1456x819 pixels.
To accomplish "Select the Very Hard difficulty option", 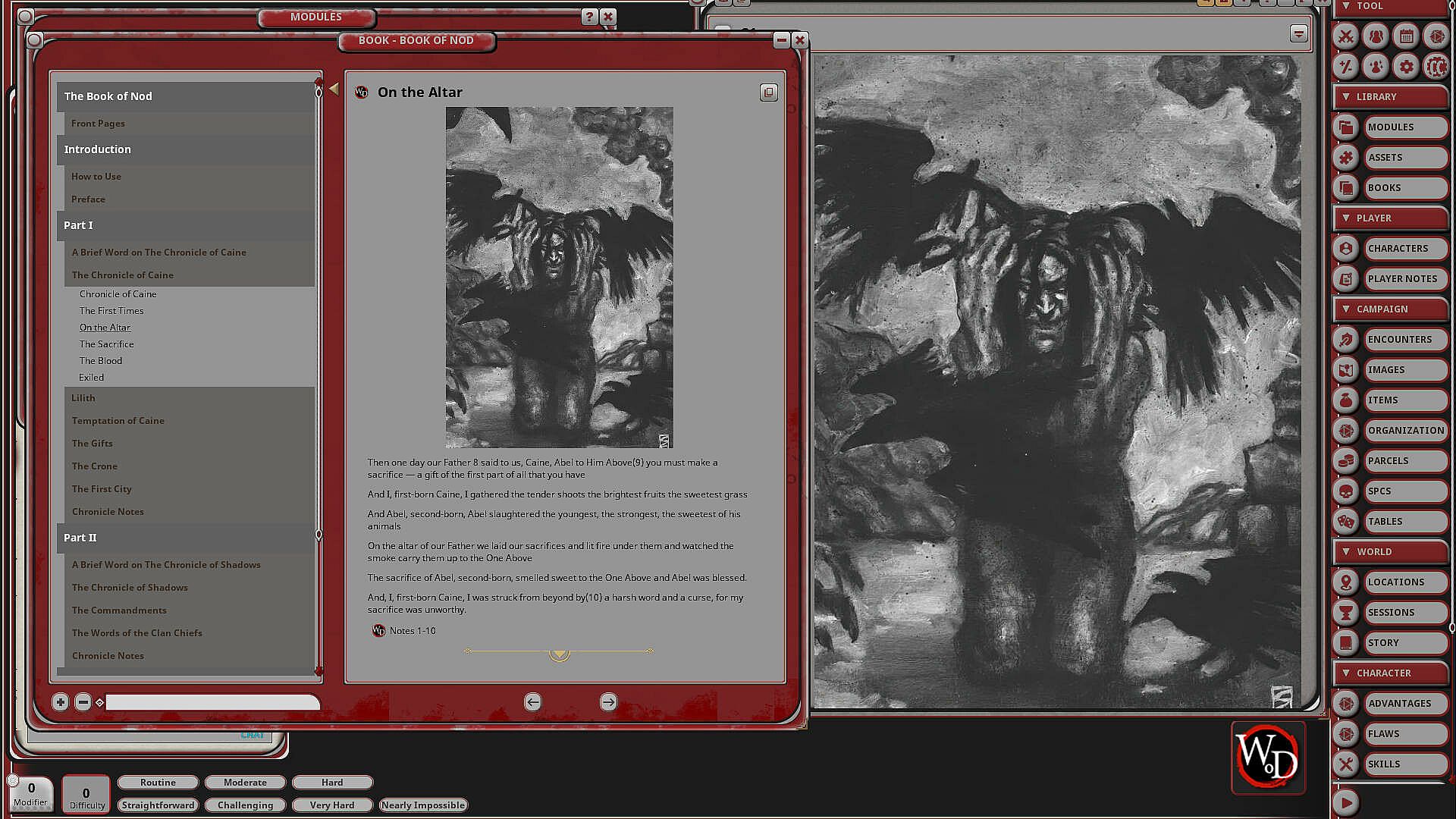I will tap(331, 805).
